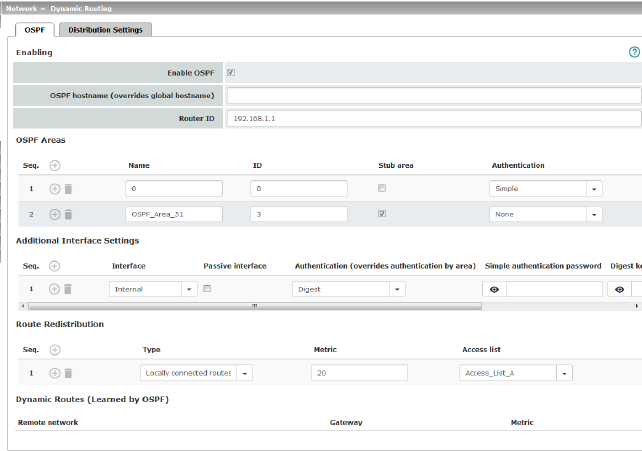This screenshot has width=642, height=451.
Task: Open Access list dropdown showing Access_List_A
Action: click(516, 373)
